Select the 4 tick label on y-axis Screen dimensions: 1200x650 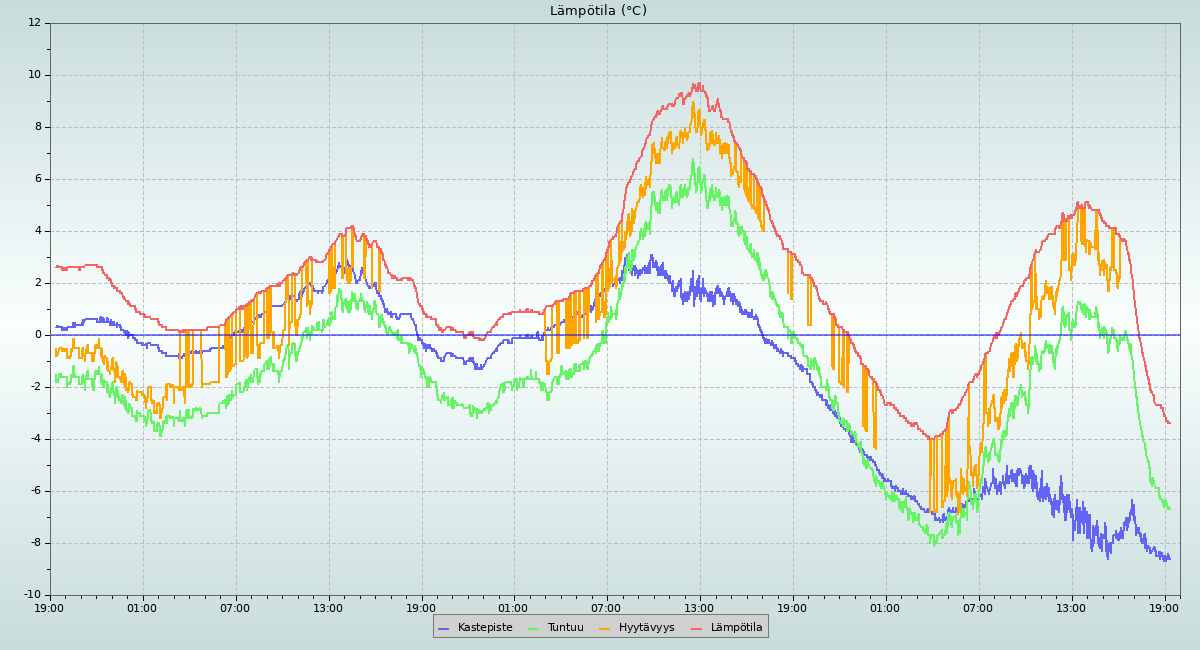click(x=38, y=231)
